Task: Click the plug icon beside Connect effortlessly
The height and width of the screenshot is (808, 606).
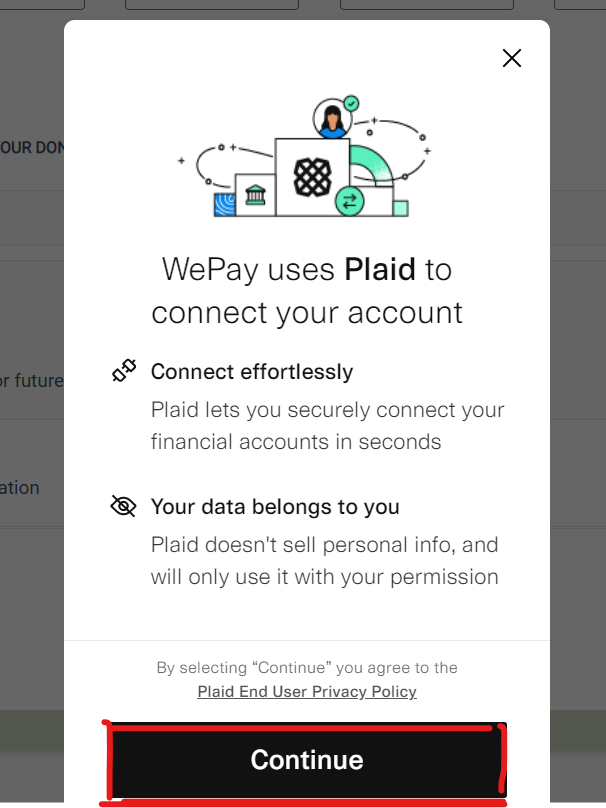Action: point(123,372)
